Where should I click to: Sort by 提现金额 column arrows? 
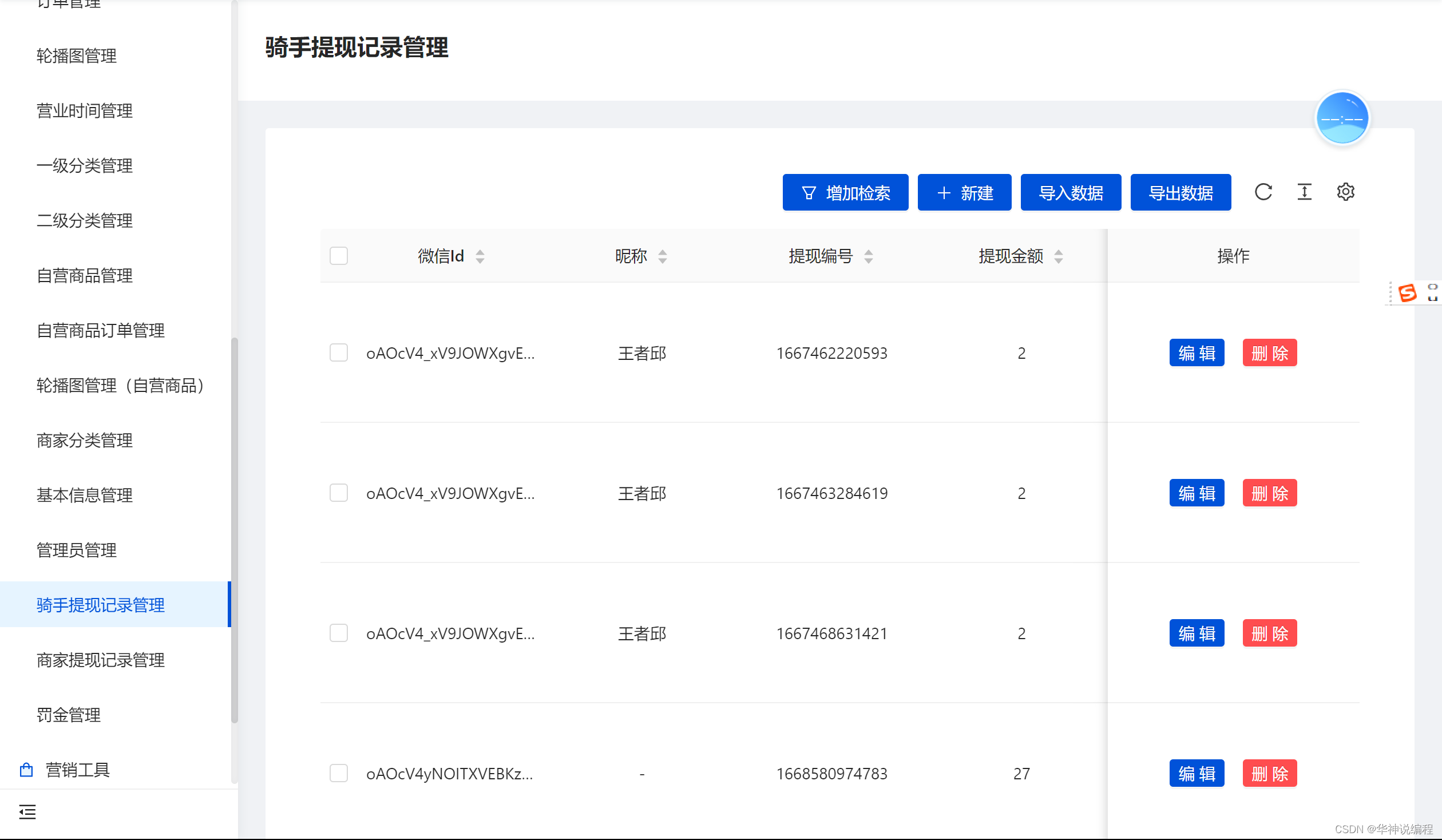click(x=1059, y=256)
